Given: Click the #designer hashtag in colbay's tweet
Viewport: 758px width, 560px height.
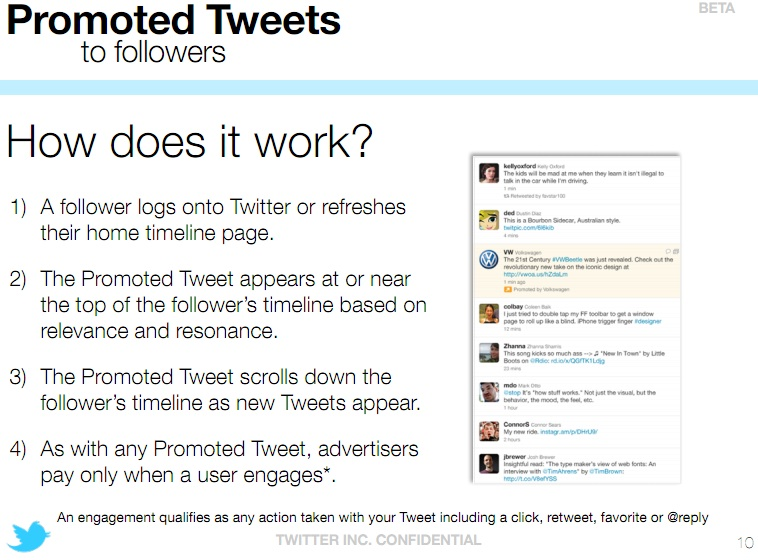Looking at the screenshot, I should click(x=648, y=321).
